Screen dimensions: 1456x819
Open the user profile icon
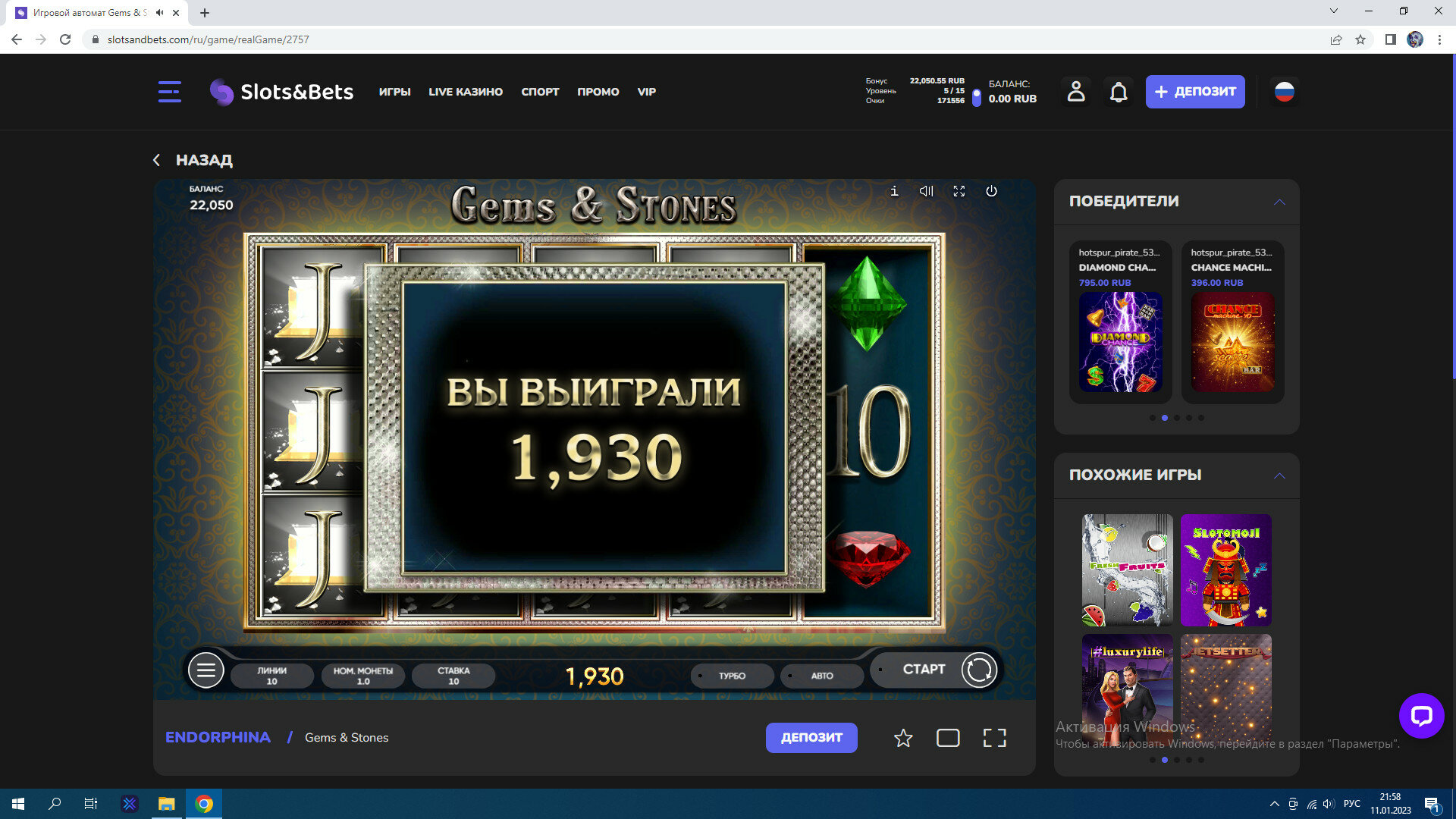tap(1075, 92)
